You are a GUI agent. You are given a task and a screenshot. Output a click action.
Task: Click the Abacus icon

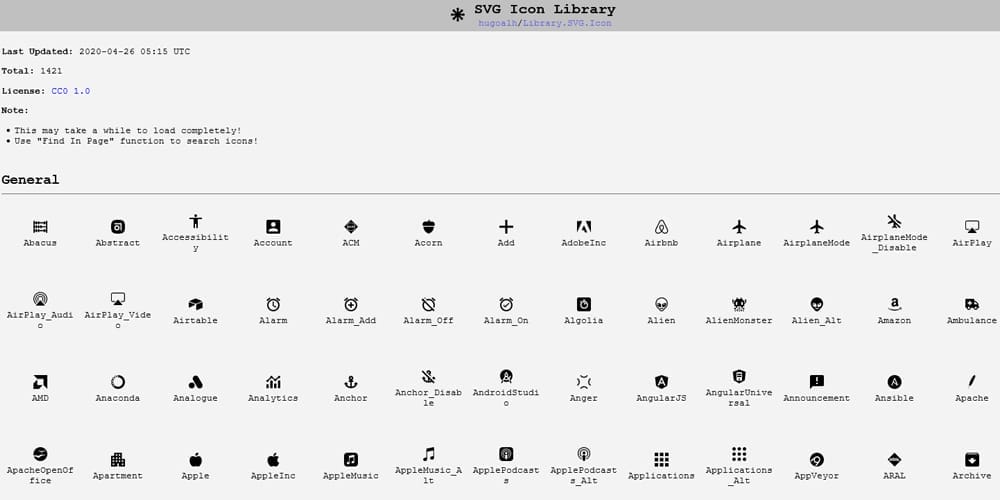pyautogui.click(x=40, y=226)
